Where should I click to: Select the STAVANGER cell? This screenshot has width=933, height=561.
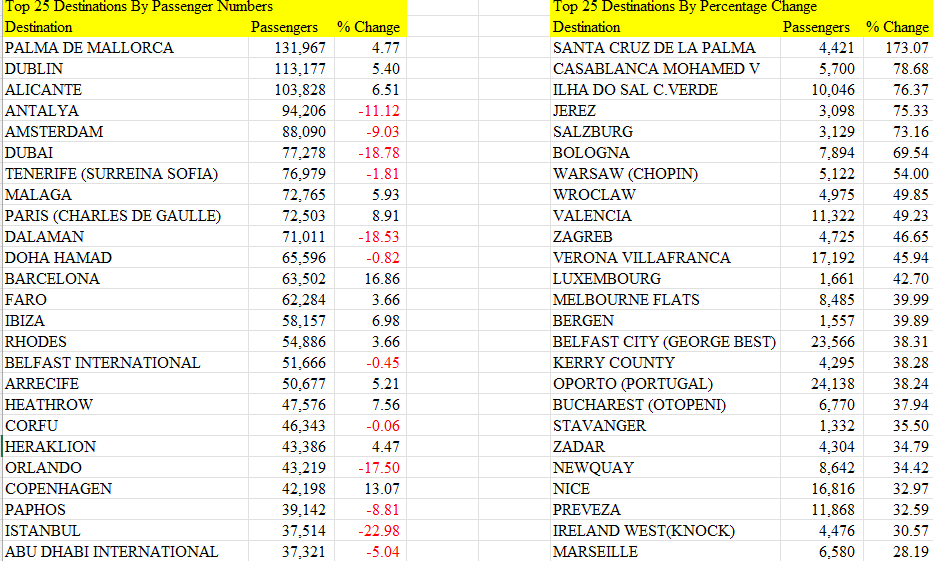[665, 426]
